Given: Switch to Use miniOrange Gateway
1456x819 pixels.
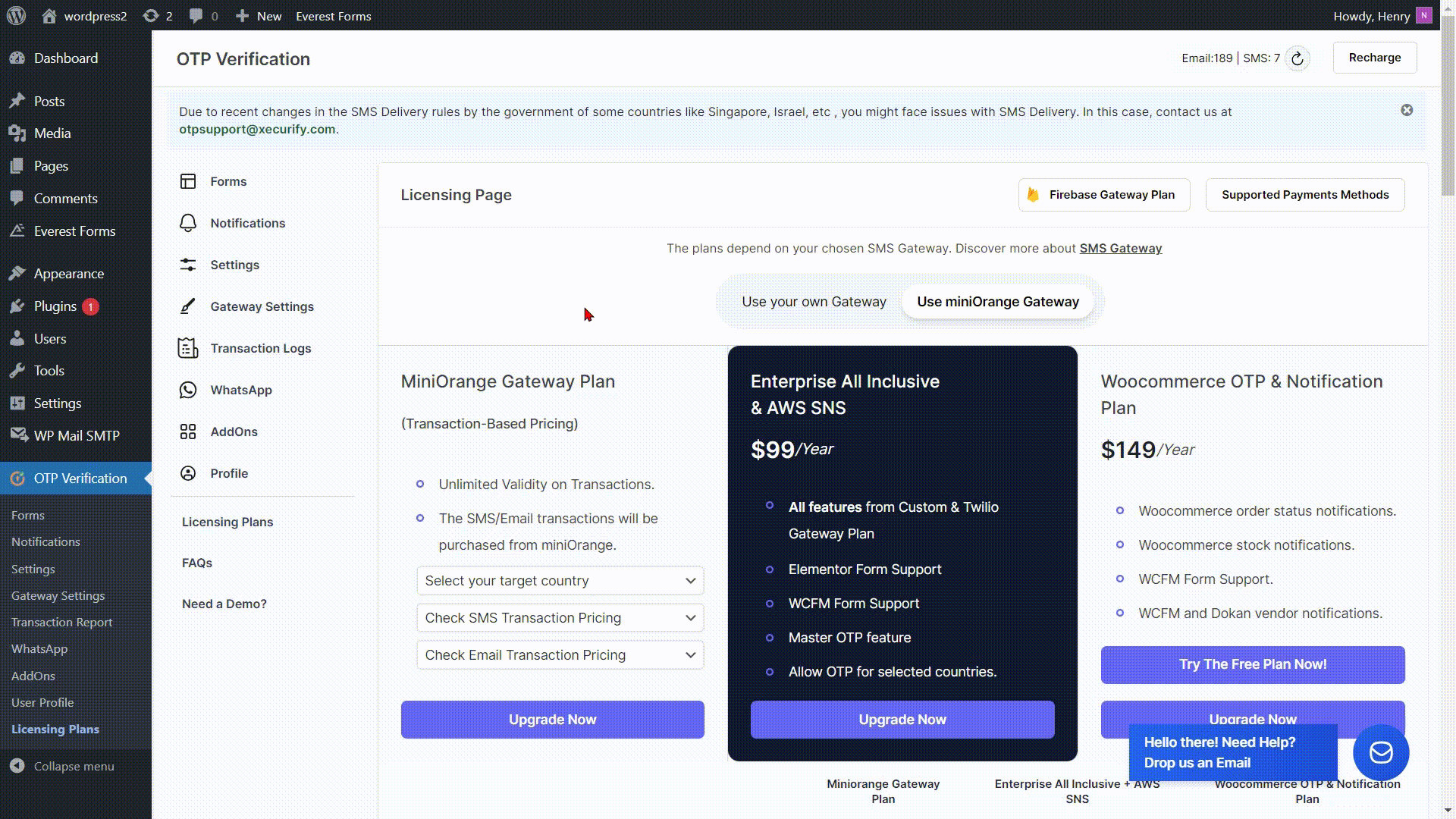Looking at the screenshot, I should point(998,302).
